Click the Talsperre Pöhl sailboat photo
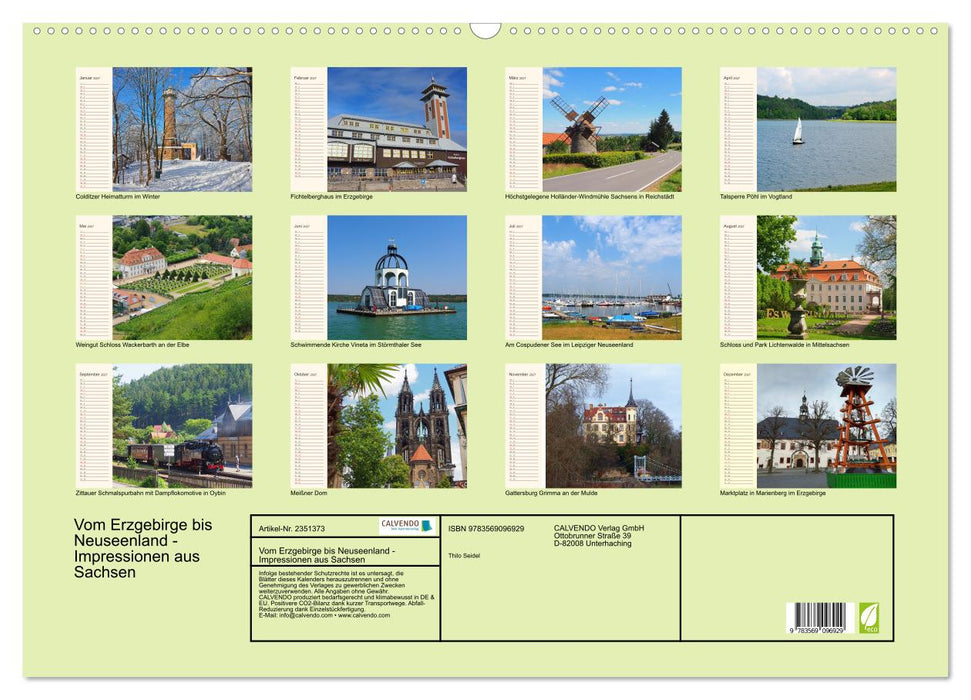 click(x=826, y=129)
